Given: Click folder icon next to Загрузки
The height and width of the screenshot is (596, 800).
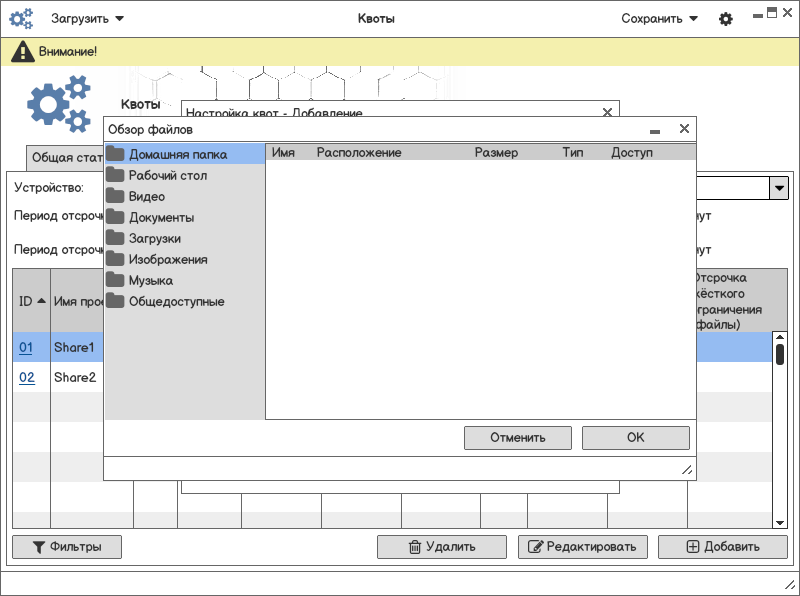Looking at the screenshot, I should (x=115, y=238).
